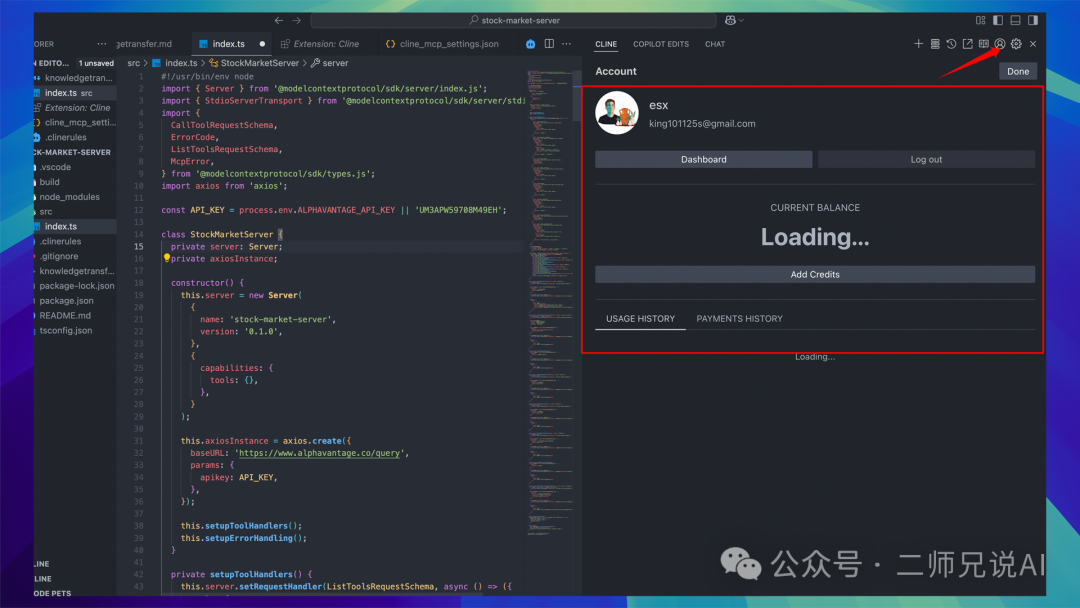Open the Cline Account profile icon
1080x608 pixels.
999,43
